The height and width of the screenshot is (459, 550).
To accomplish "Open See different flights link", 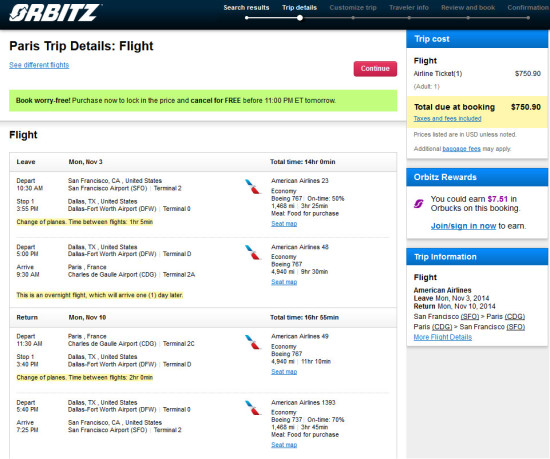I will pyautogui.click(x=39, y=65).
